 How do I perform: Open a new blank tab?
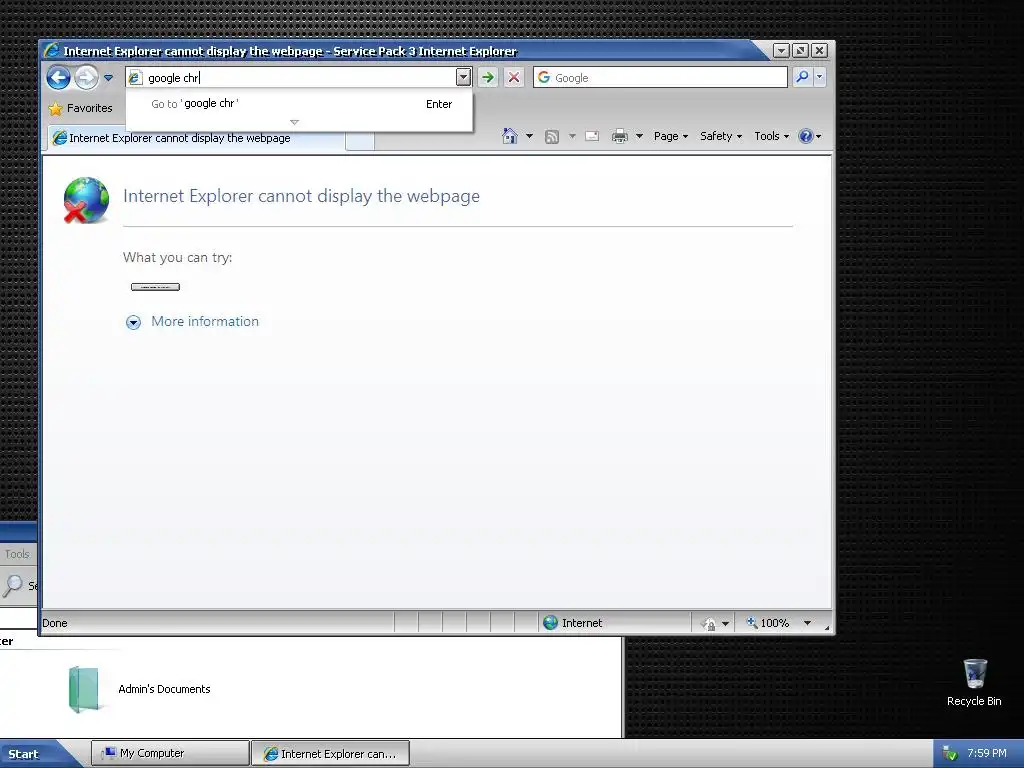tap(360, 140)
